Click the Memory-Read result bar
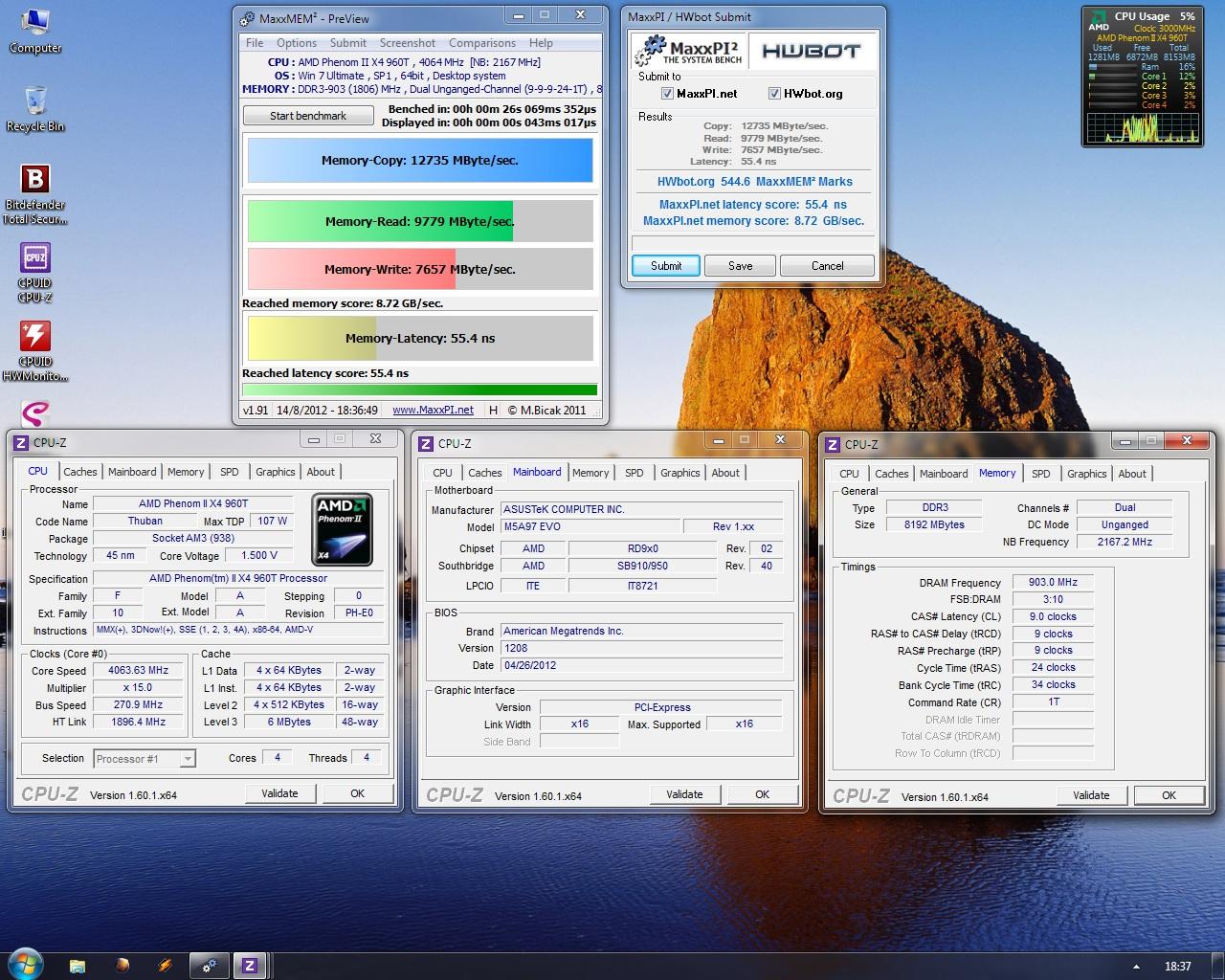1225x980 pixels. (x=420, y=221)
